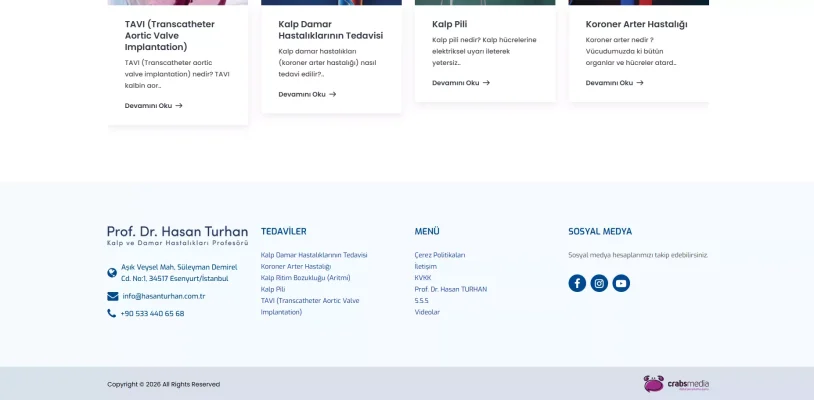This screenshot has width=814, height=400.
Task: Open Devamını Oku for Koroner Arter Hastalığı
Action: coord(614,83)
